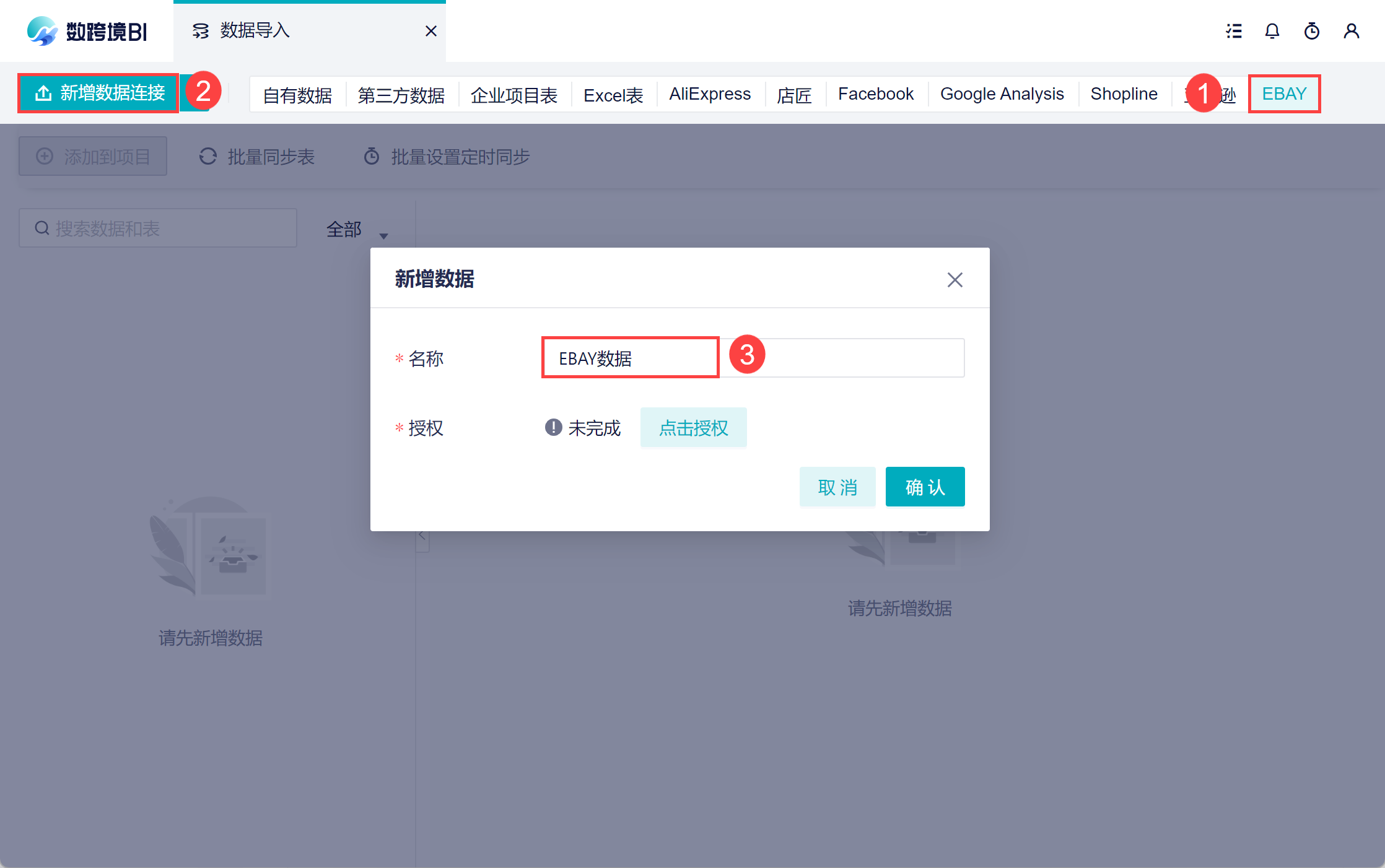The image size is (1385, 868).
Task: Click the 取消 button
Action: pos(837,487)
